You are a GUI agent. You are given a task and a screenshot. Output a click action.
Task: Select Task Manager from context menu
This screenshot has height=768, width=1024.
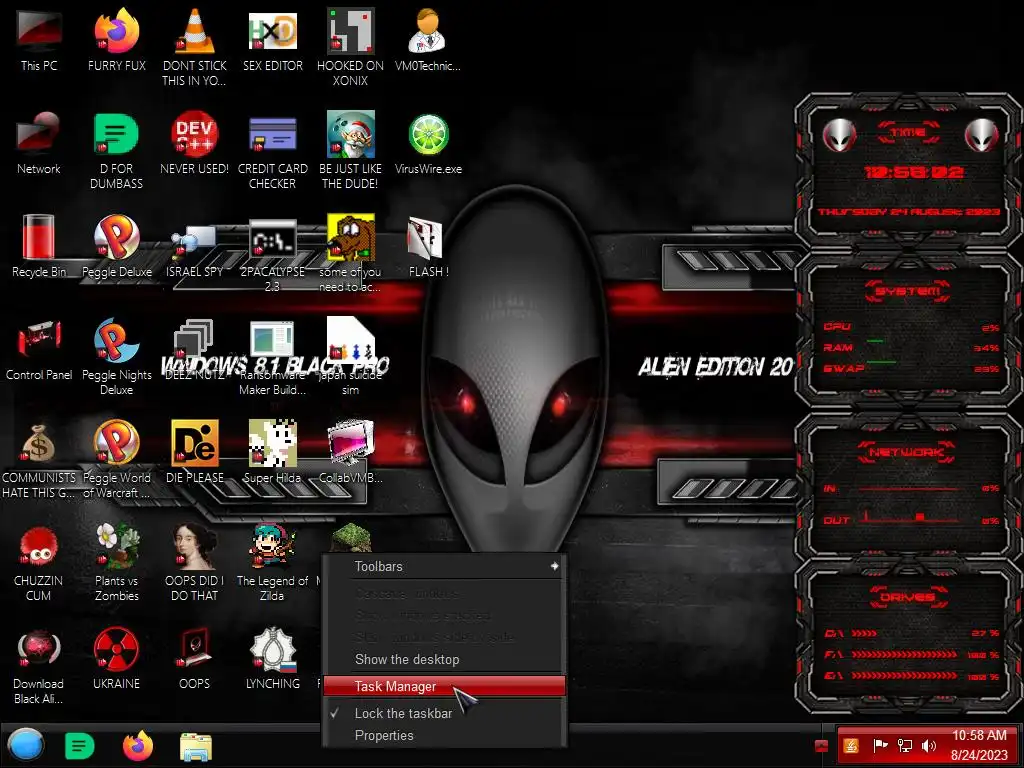pos(444,686)
